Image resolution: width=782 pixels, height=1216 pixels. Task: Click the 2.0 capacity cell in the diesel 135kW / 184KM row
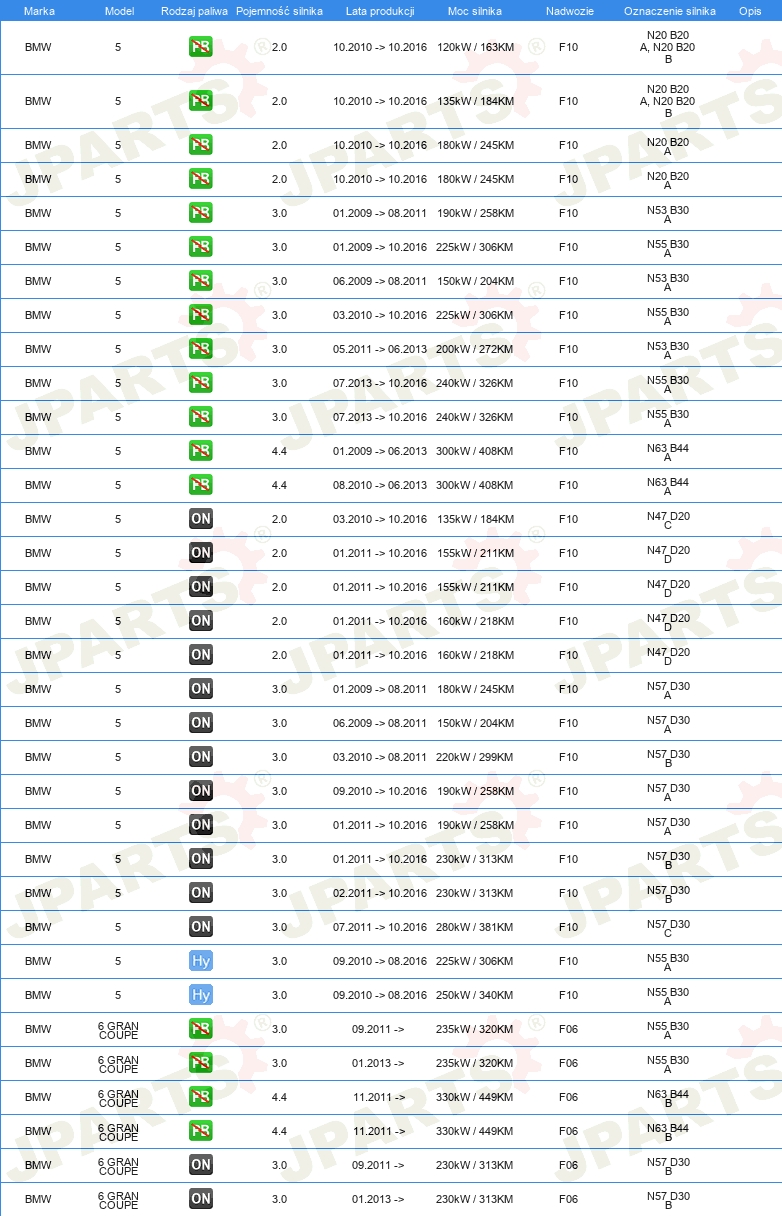(279, 519)
